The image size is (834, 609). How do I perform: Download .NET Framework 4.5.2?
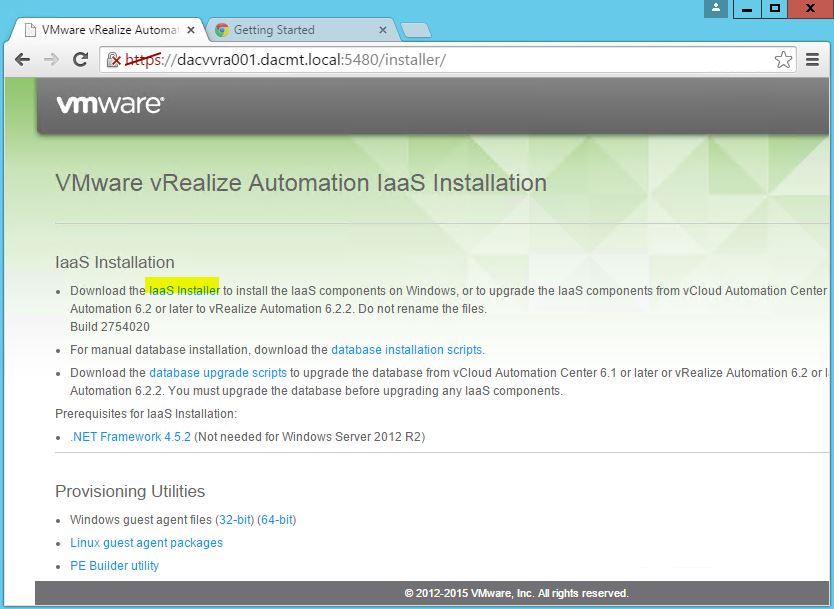click(130, 437)
